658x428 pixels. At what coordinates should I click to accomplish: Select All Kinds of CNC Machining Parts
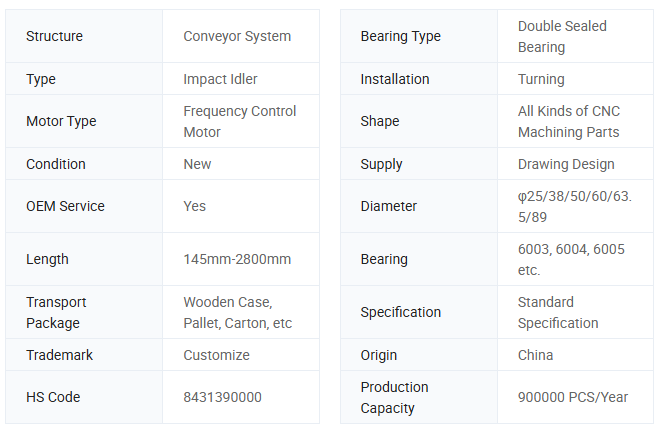click(x=568, y=122)
